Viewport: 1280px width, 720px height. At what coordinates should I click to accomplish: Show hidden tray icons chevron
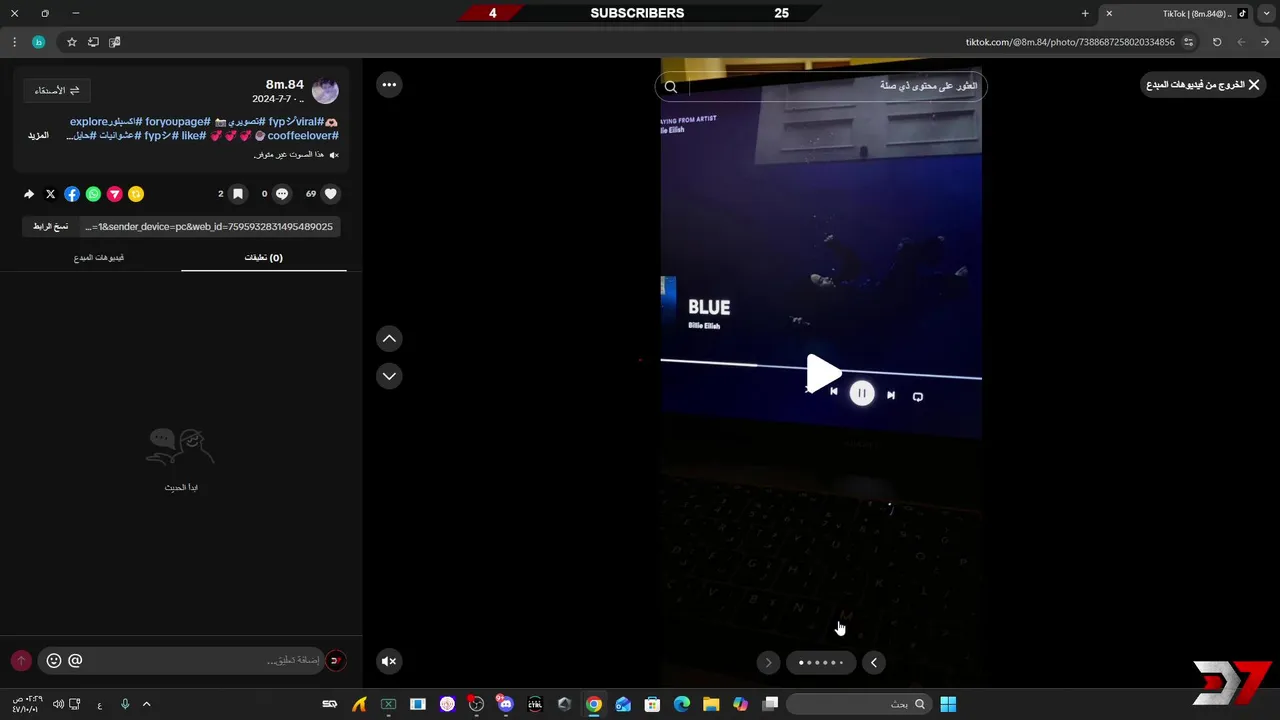146,704
